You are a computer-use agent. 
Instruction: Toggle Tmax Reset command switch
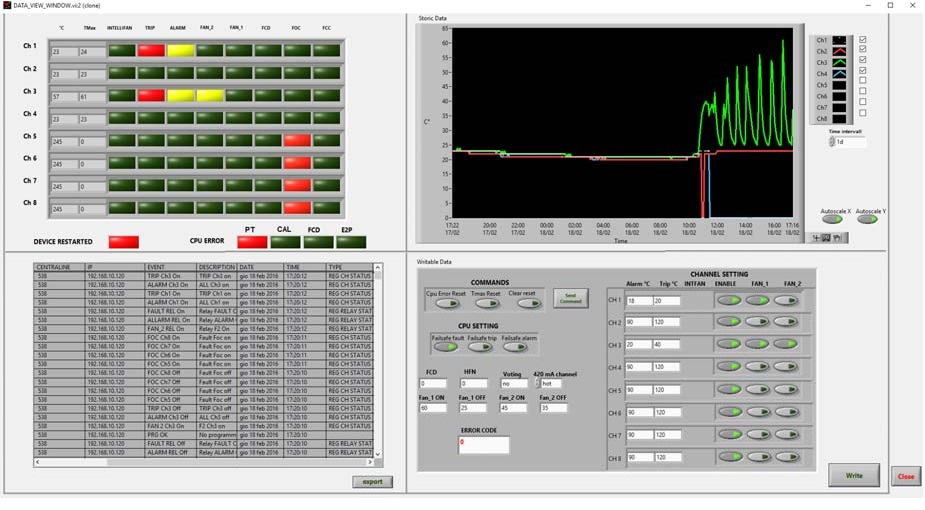coord(487,304)
